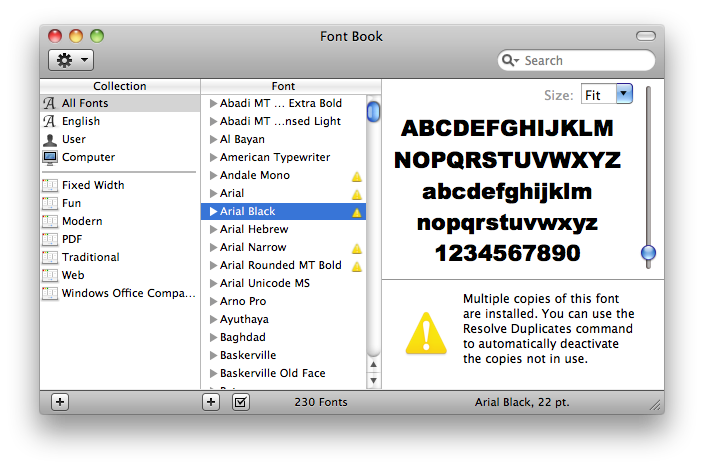
Task: Expand the Baskerville font family
Action: click(213, 355)
